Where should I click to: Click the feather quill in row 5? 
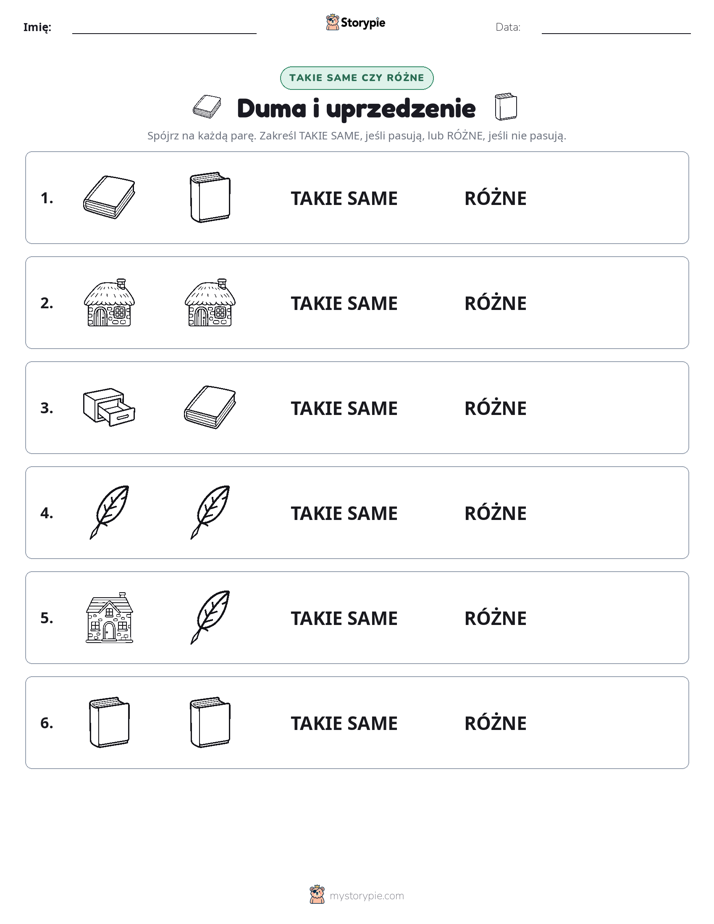[x=210, y=617]
